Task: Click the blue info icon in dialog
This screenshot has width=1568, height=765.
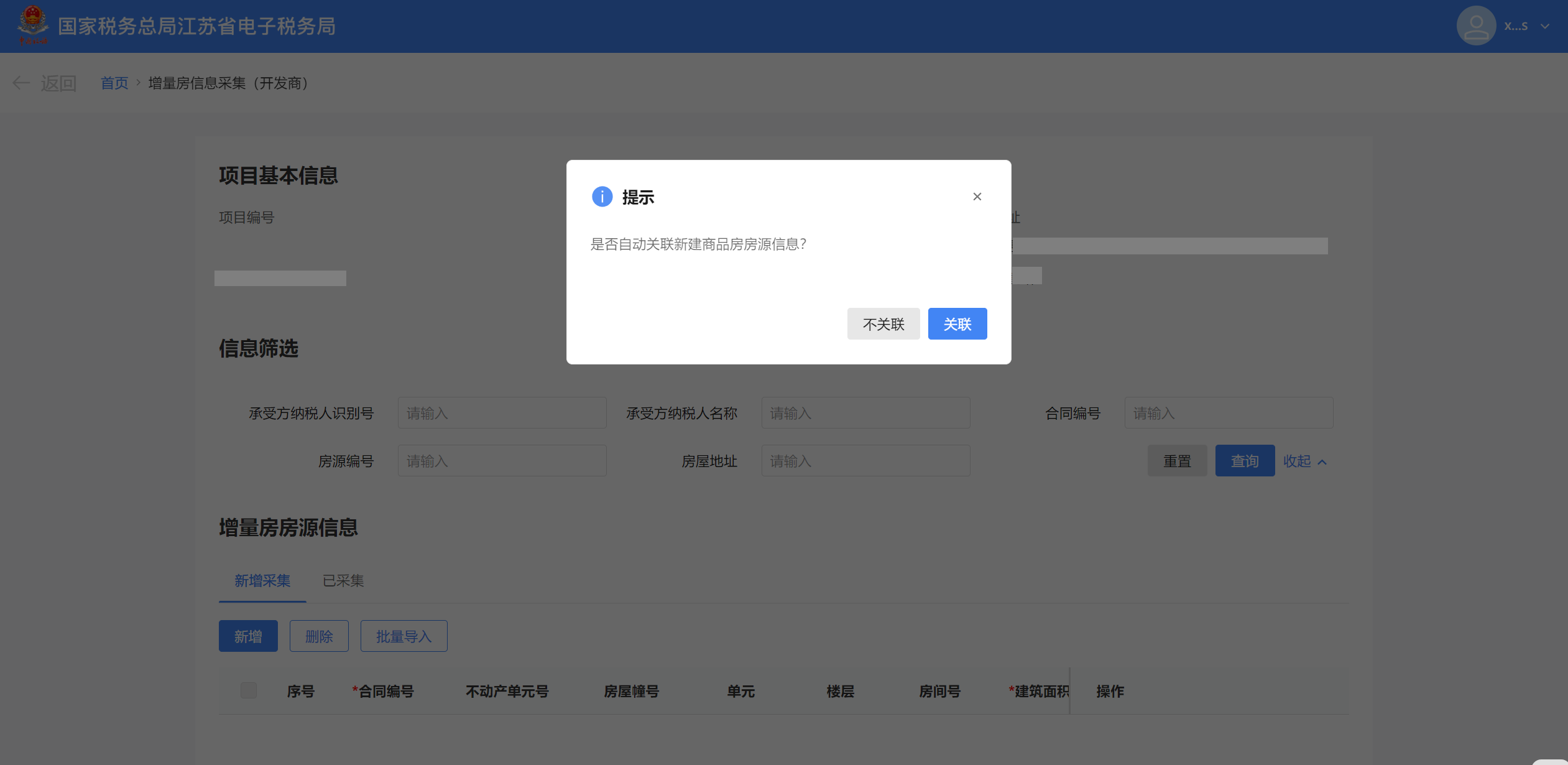Action: (602, 197)
